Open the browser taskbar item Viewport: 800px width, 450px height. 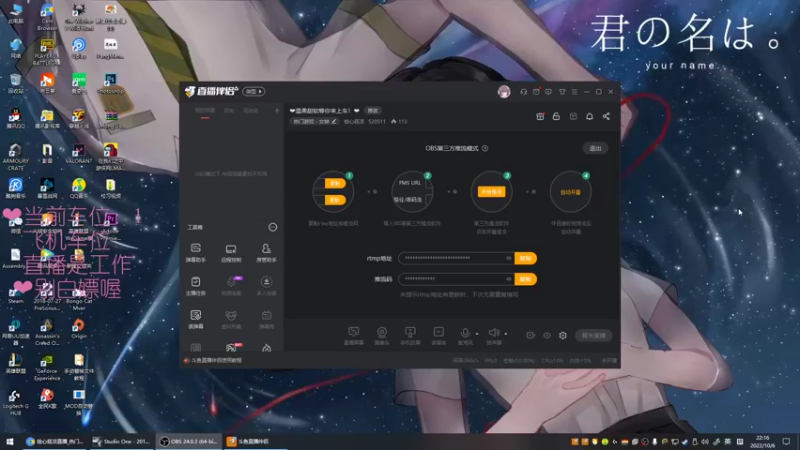55,442
